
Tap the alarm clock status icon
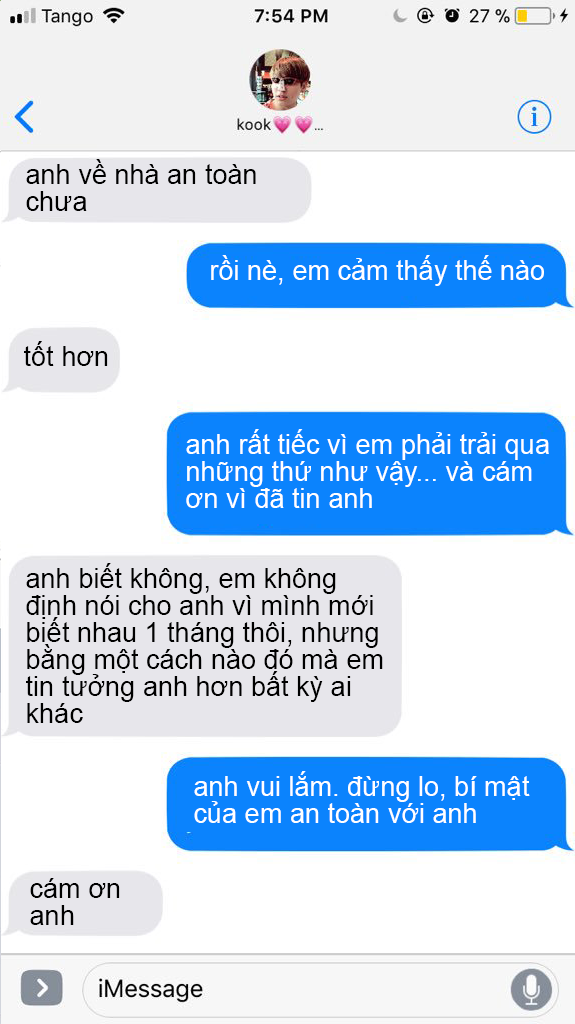point(452,16)
